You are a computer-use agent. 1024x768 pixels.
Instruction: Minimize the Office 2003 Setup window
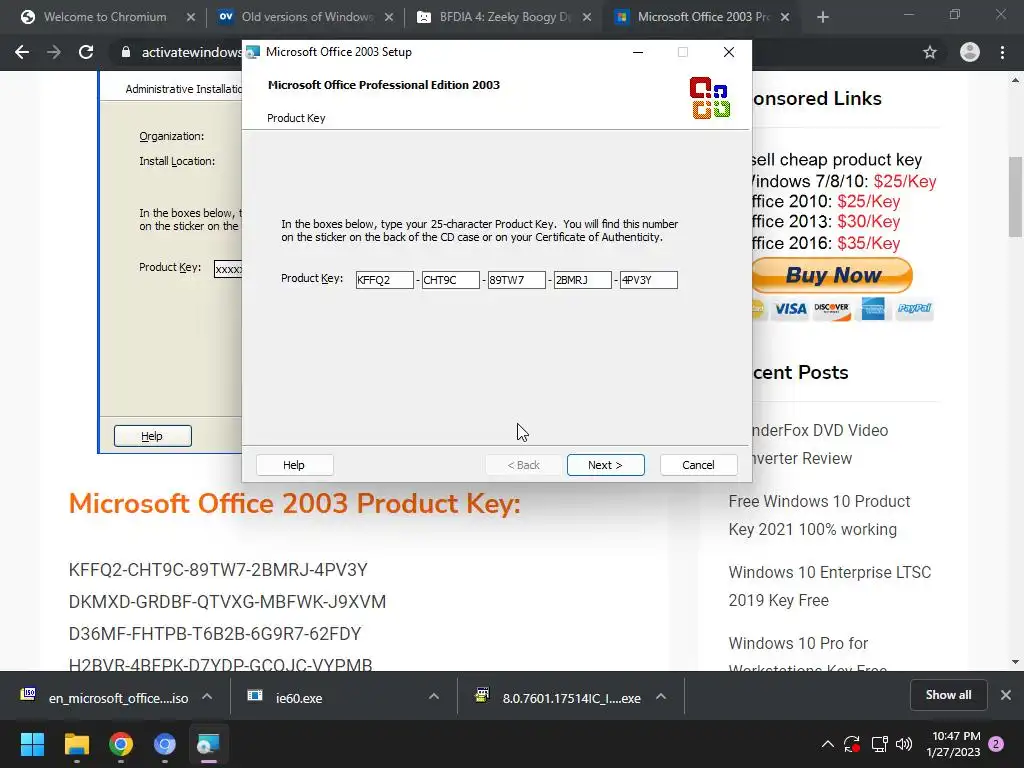pyautogui.click(x=638, y=52)
